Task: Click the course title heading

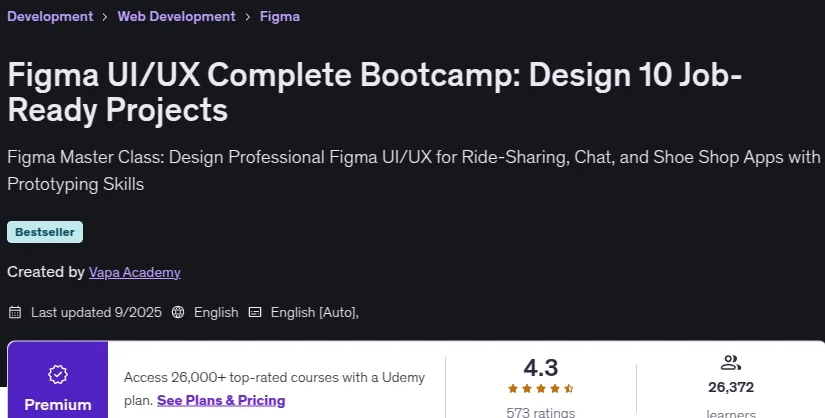Action: (x=375, y=92)
